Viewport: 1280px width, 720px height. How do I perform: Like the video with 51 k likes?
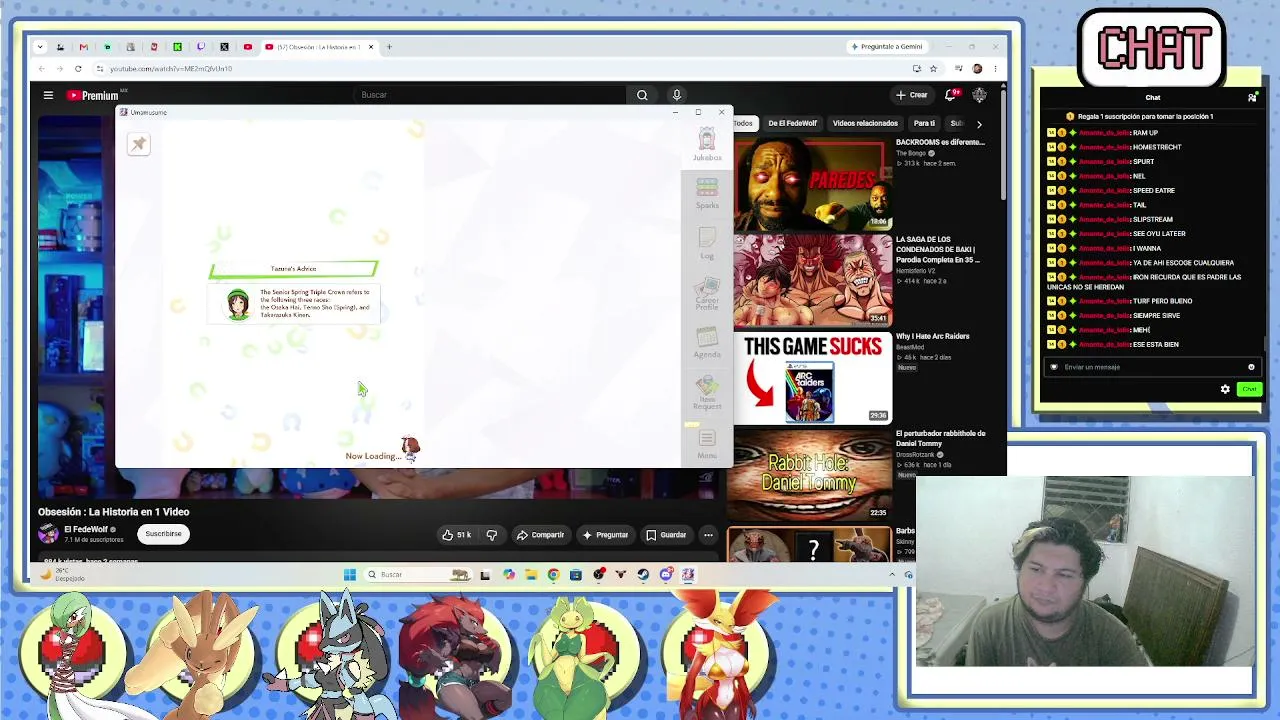(x=456, y=535)
